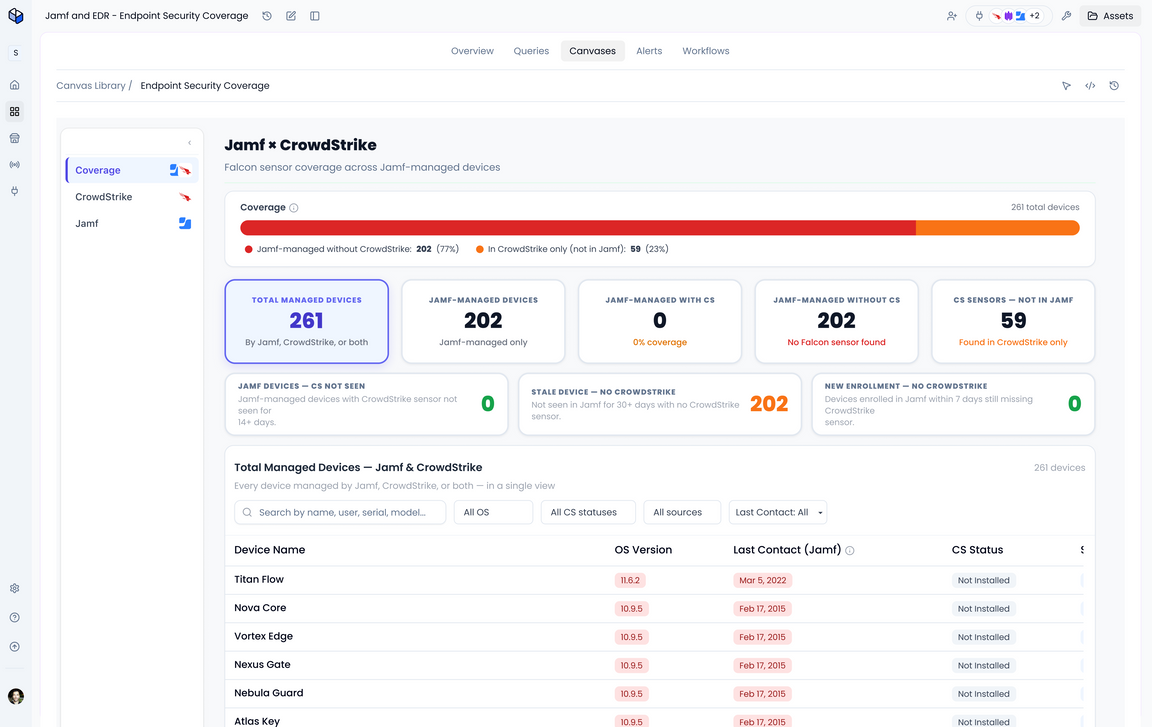This screenshot has width=1152, height=727.
Task: Click the Titan Flow device row
Action: point(654,580)
